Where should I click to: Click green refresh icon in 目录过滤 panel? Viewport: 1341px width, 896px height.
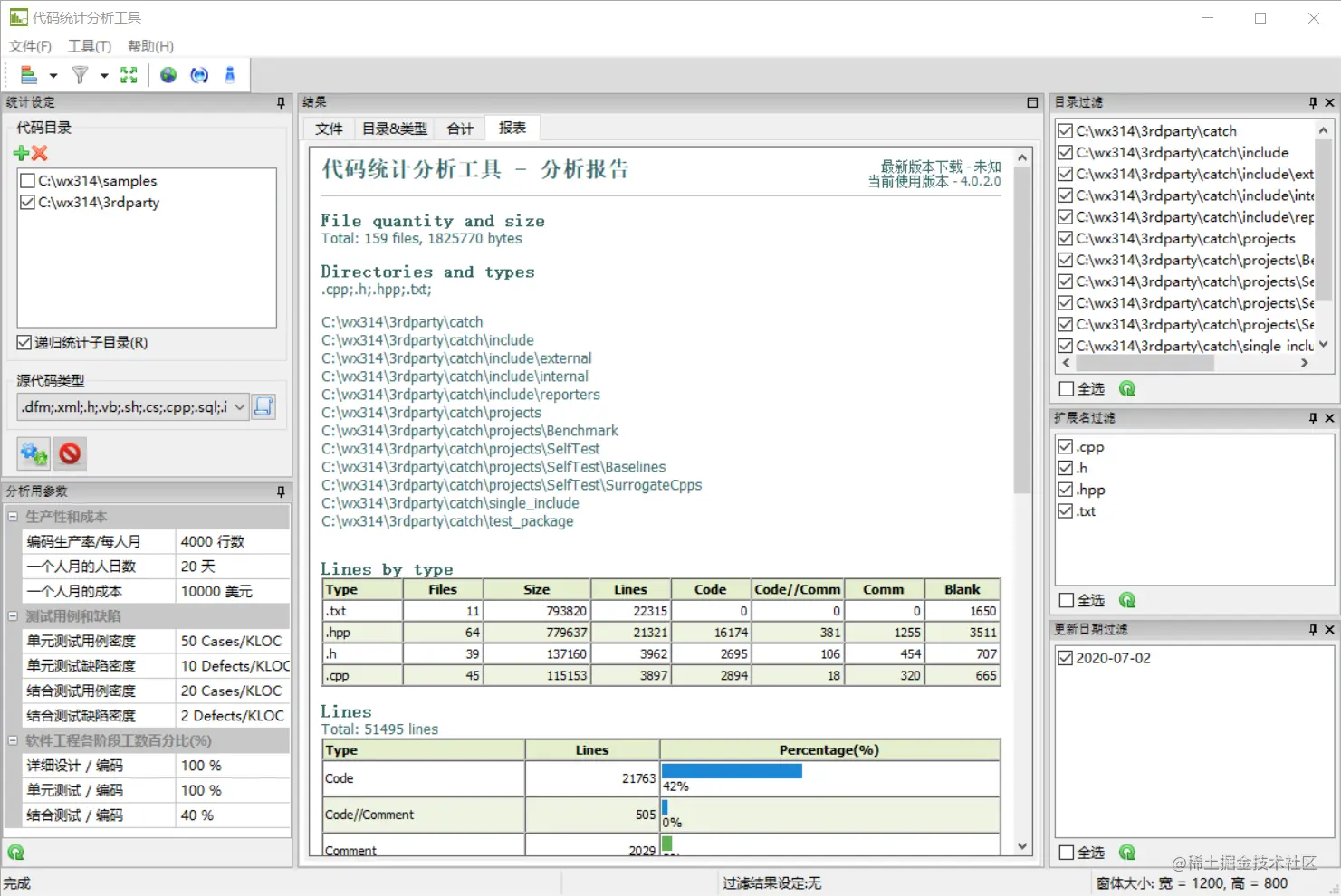pyautogui.click(x=1127, y=388)
